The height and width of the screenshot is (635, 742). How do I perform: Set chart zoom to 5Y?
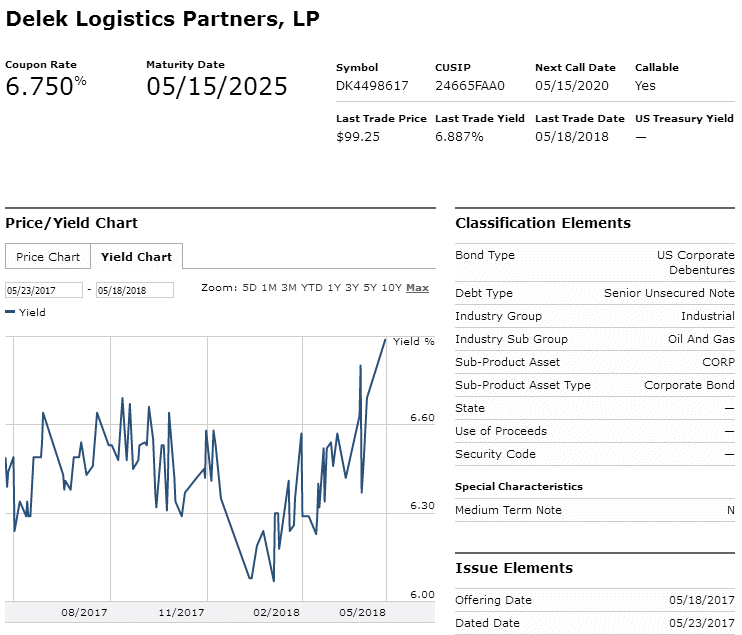coord(370,288)
